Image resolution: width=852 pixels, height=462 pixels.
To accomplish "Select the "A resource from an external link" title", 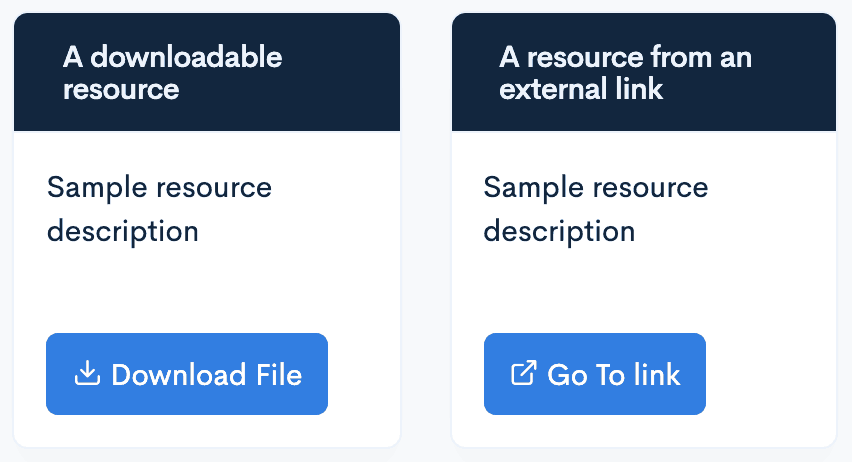I will (x=625, y=73).
